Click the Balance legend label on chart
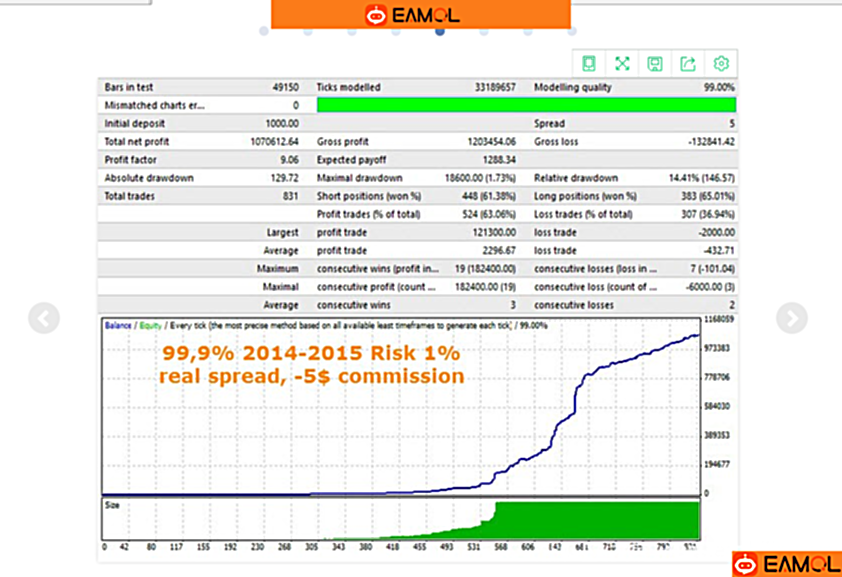This screenshot has height=577, width=842. [118, 325]
